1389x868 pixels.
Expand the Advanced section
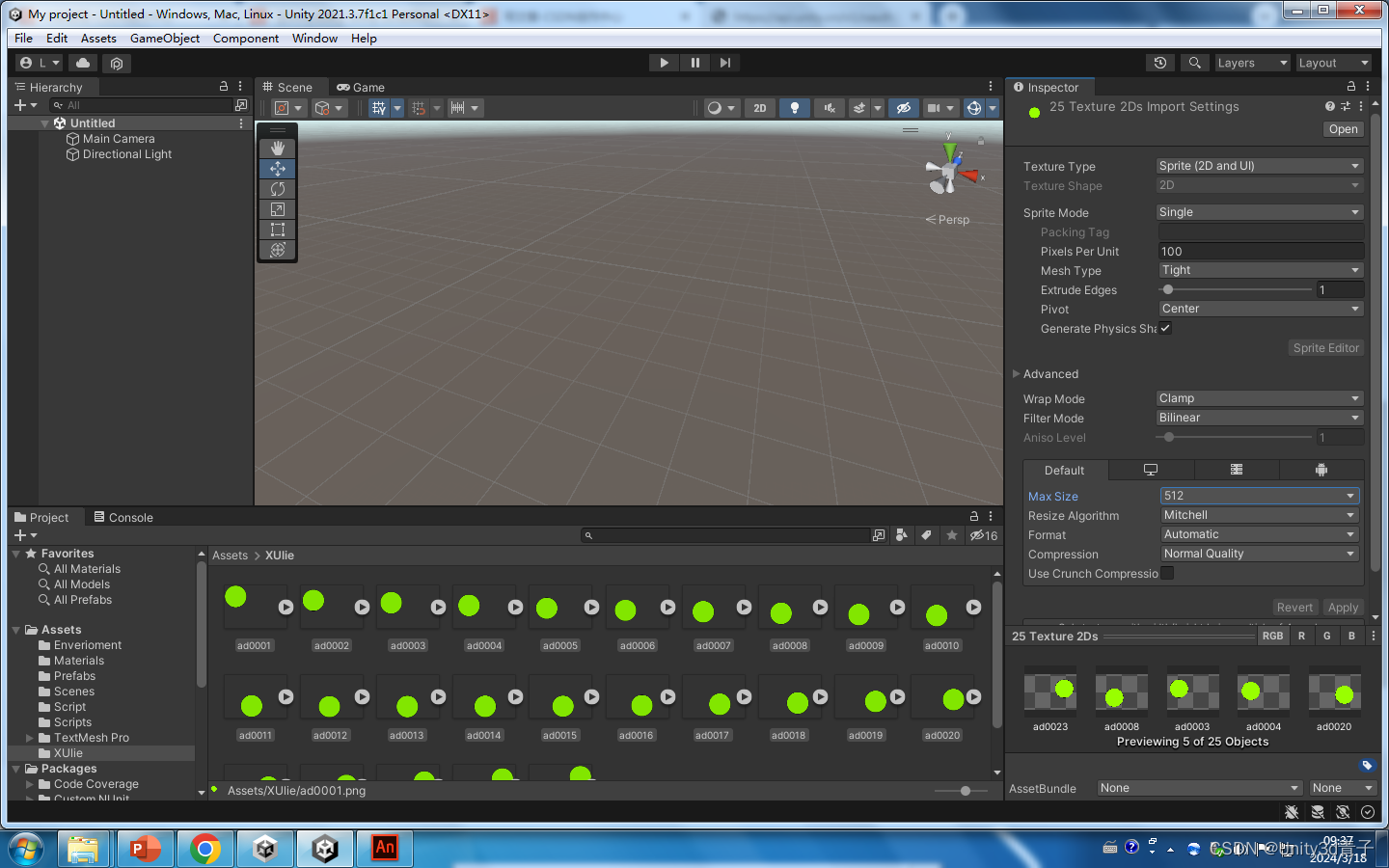[1017, 374]
